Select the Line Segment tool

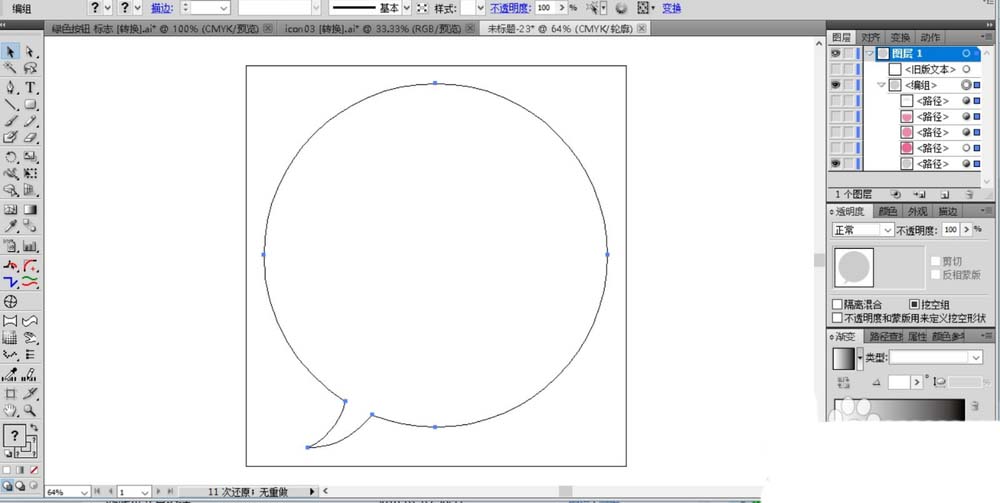click(x=11, y=105)
